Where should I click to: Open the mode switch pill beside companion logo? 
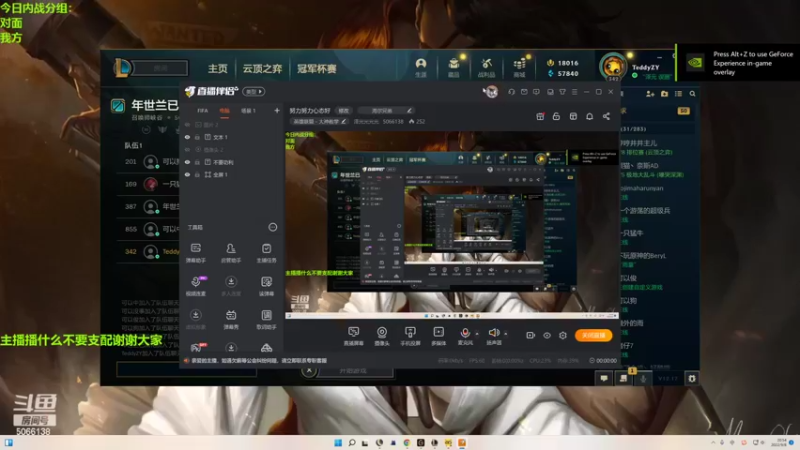(254, 92)
